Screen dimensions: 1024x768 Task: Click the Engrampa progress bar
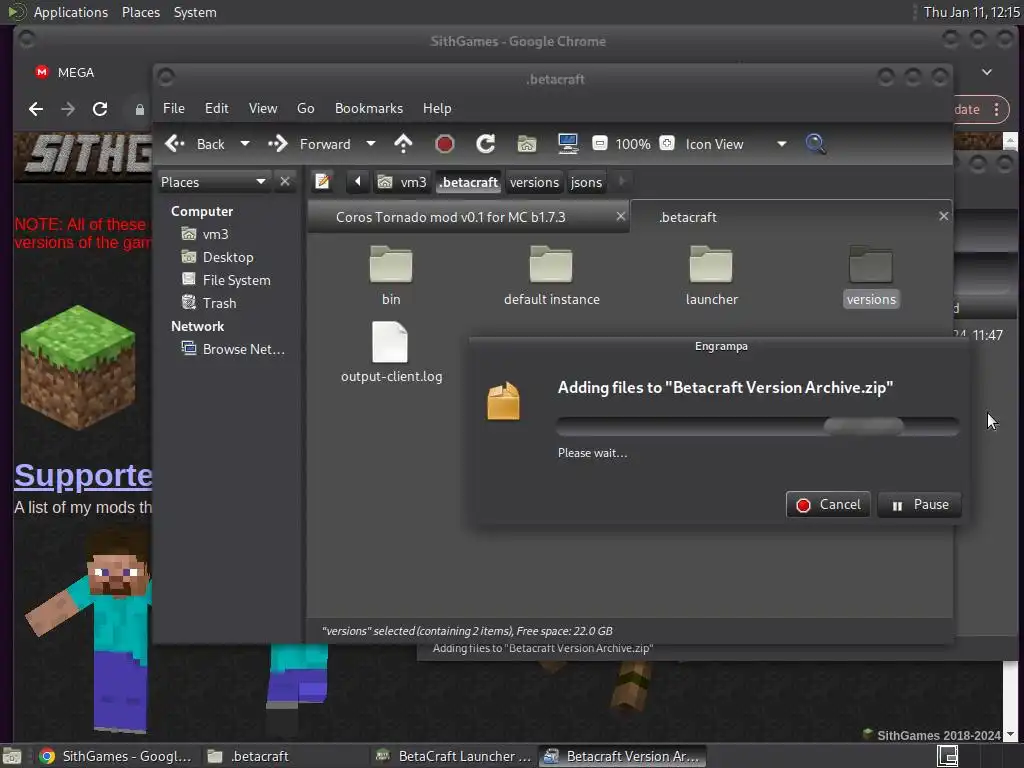[758, 426]
